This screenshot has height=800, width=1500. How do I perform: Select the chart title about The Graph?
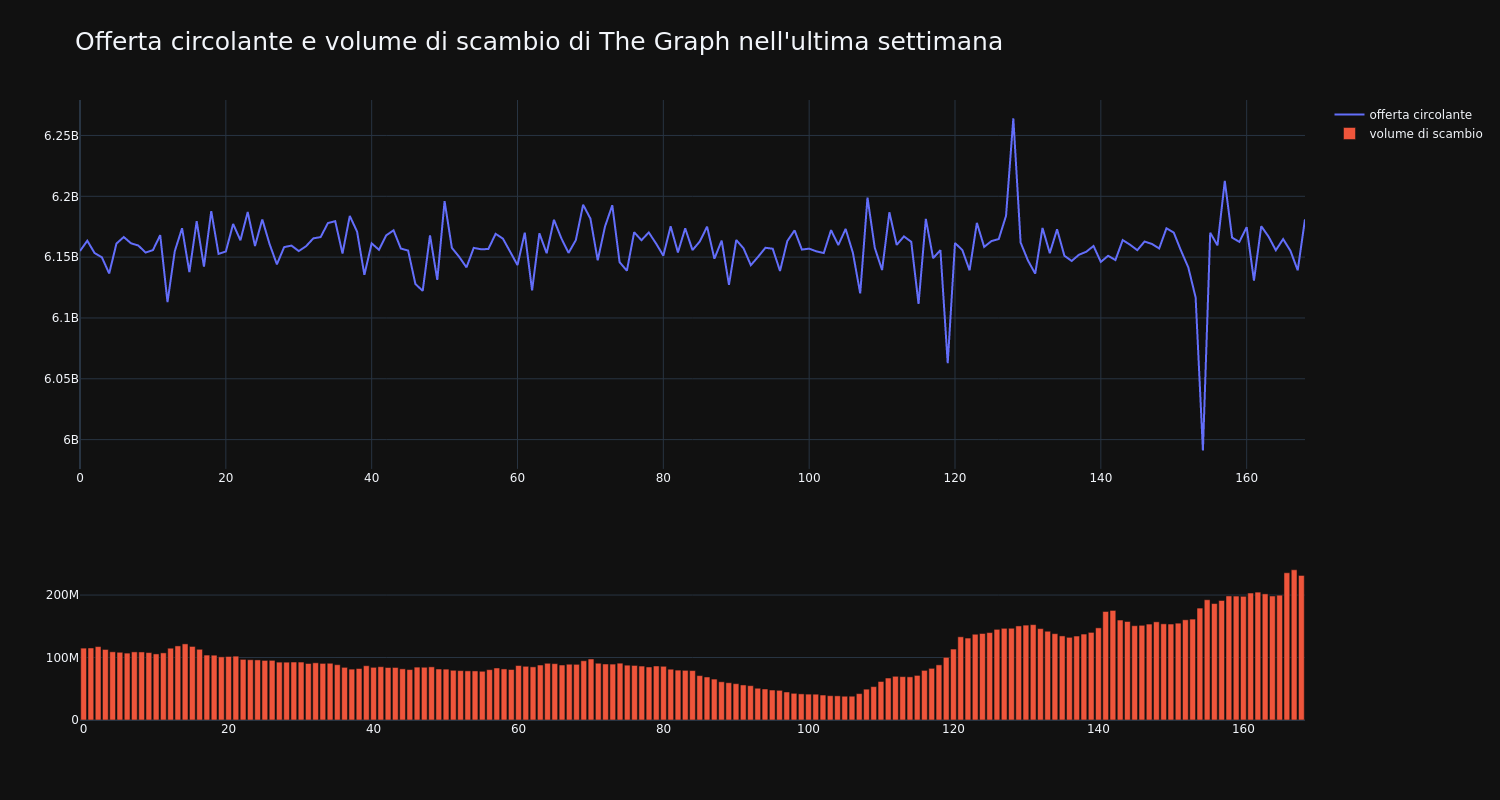pyautogui.click(x=538, y=42)
